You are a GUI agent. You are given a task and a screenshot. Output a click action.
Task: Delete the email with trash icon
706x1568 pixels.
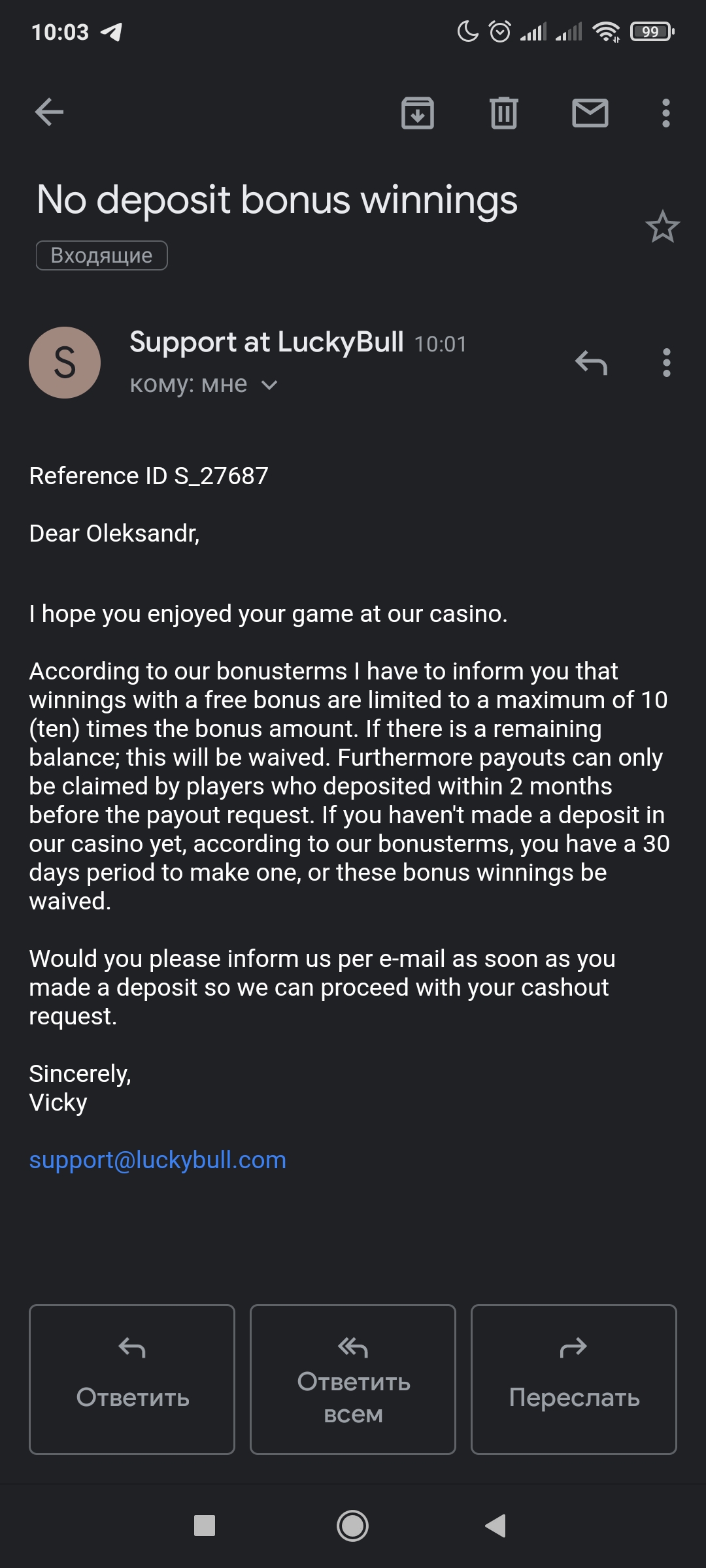(503, 113)
